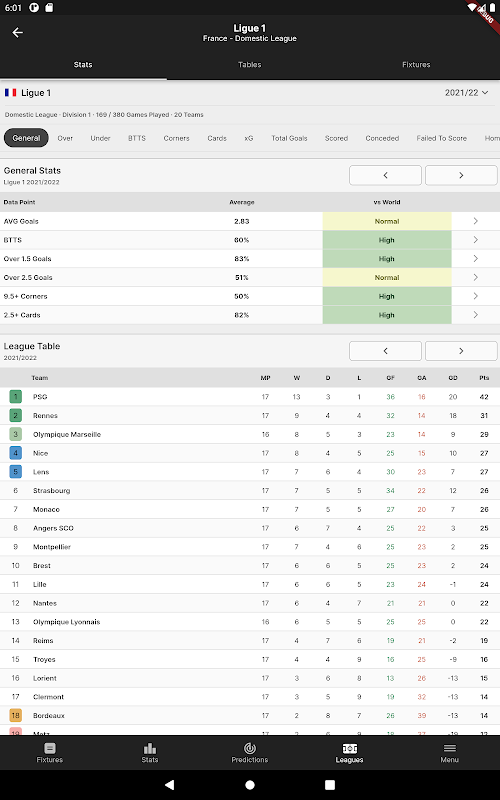Tap the Android home circle button
Viewport: 500px width, 800px height.
[250, 785]
